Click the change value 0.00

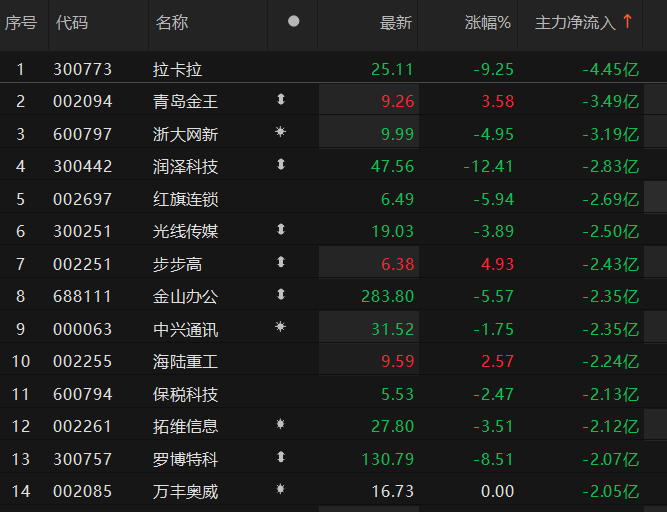pos(498,492)
